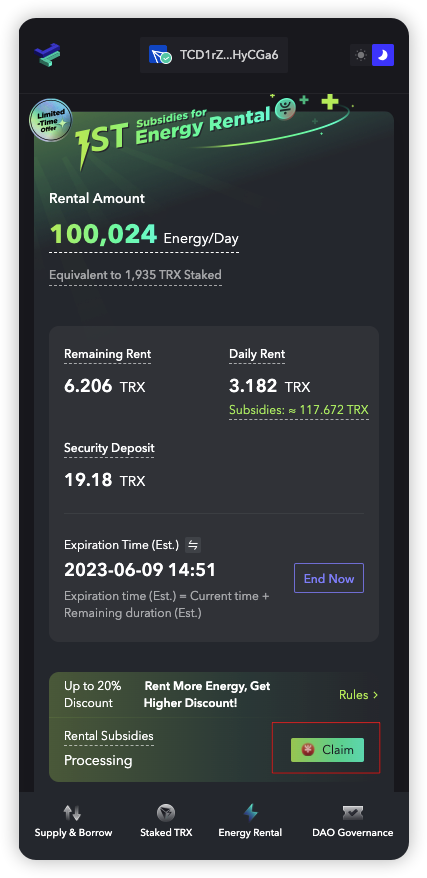This screenshot has width=427, height=878.
Task: Click the coin icon on the Claim button
Action: [308, 750]
